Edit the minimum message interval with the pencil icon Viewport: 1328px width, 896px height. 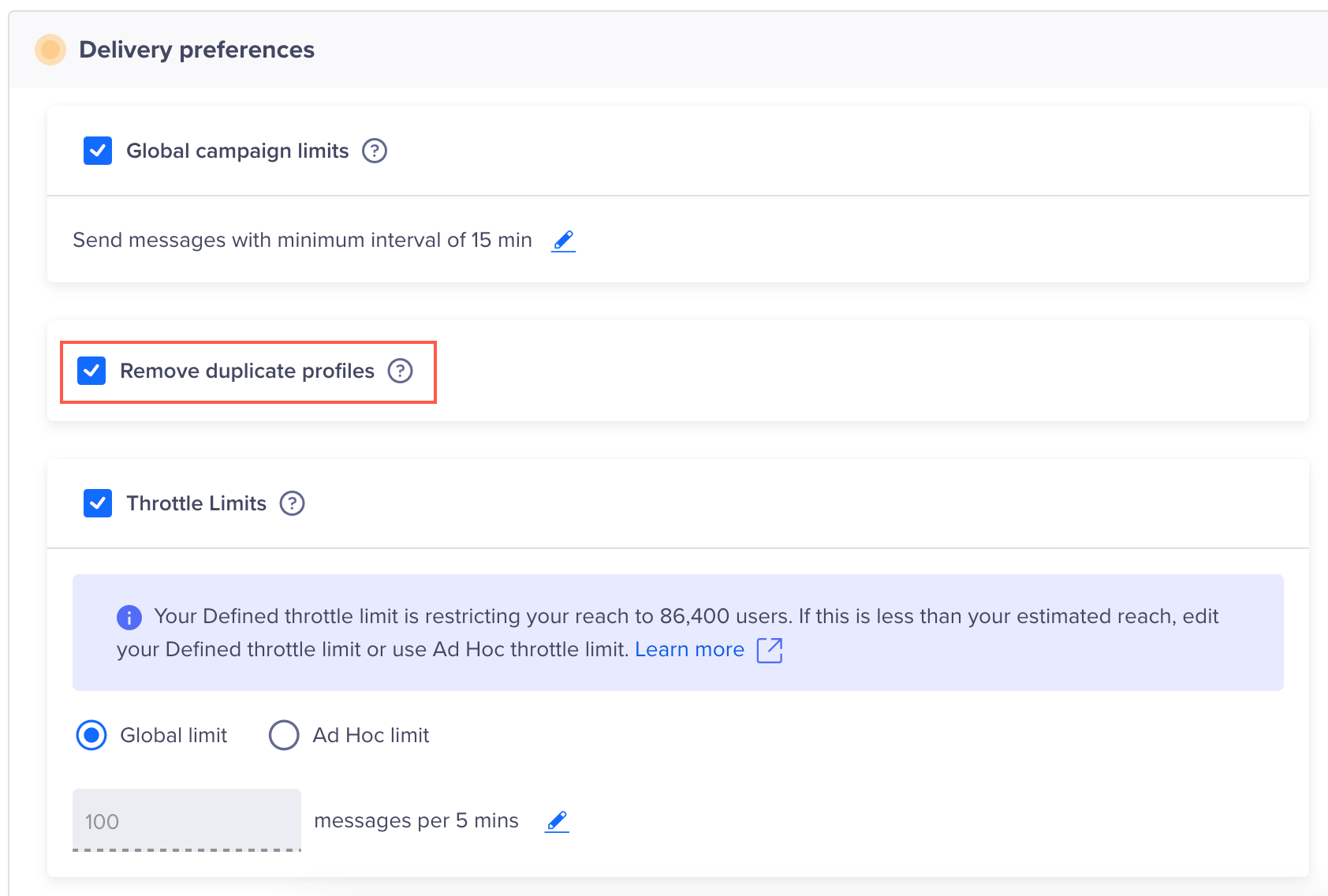[x=563, y=241]
